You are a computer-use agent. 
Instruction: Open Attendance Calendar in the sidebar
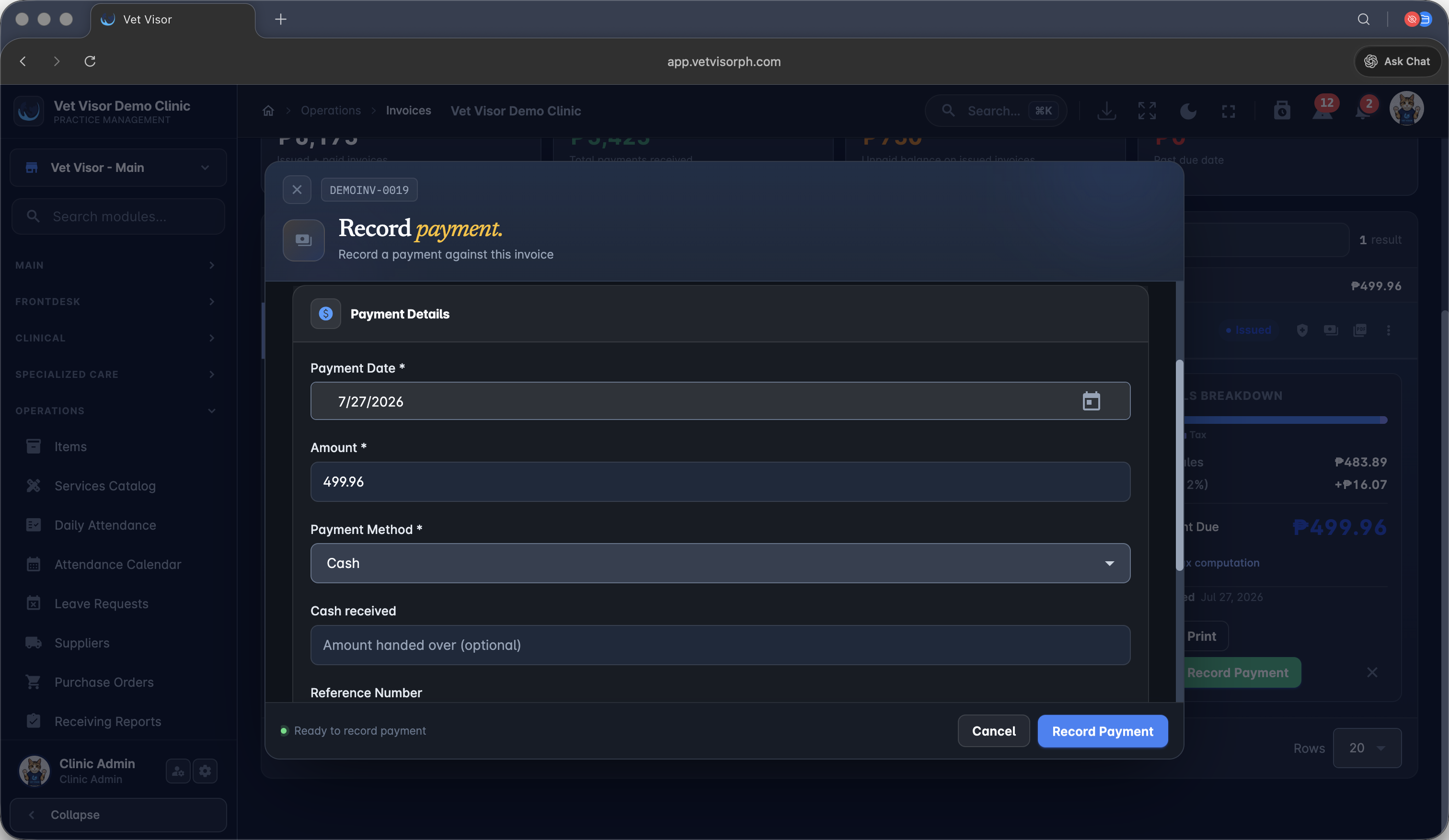tap(118, 564)
